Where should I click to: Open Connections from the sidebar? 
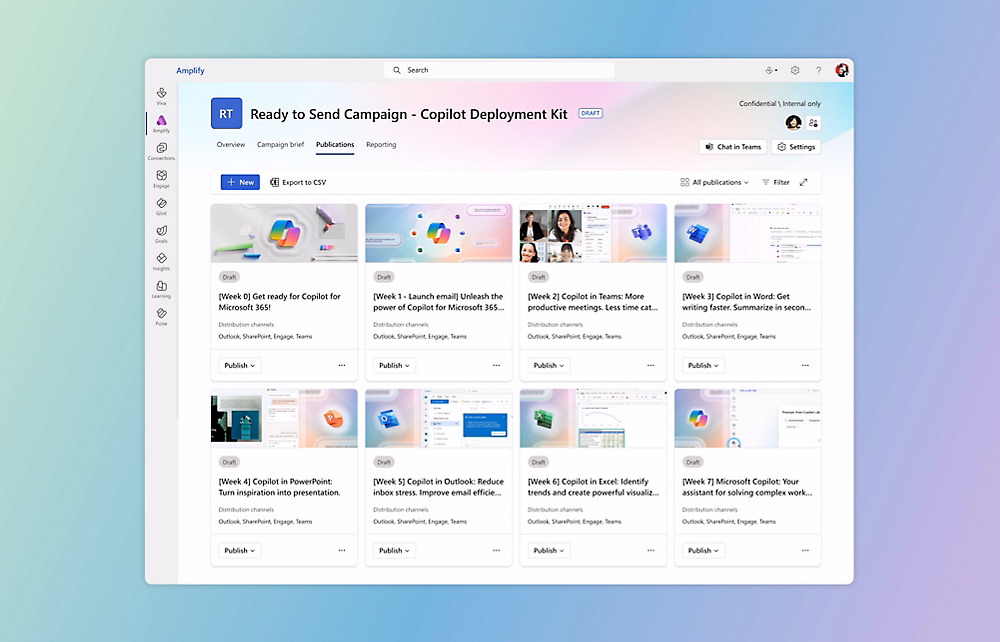(161, 151)
